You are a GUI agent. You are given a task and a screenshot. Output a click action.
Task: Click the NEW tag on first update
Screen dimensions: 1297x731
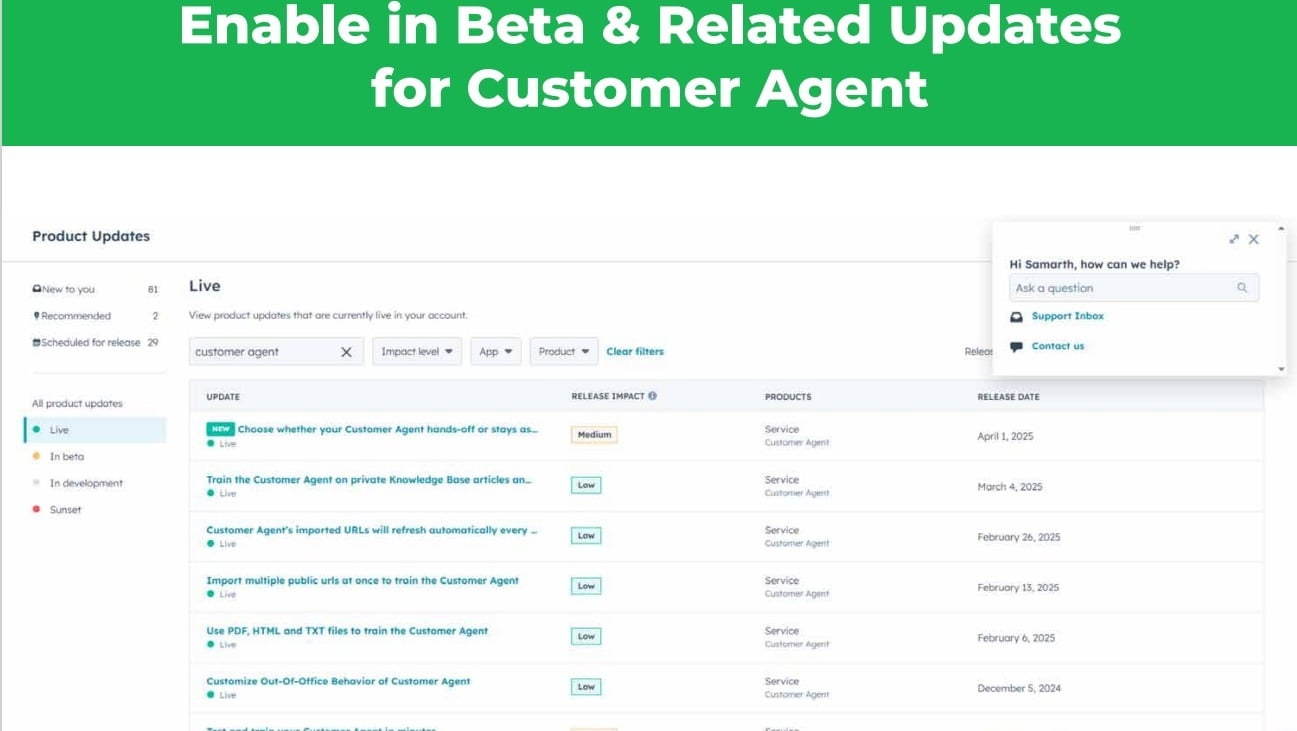coord(220,429)
